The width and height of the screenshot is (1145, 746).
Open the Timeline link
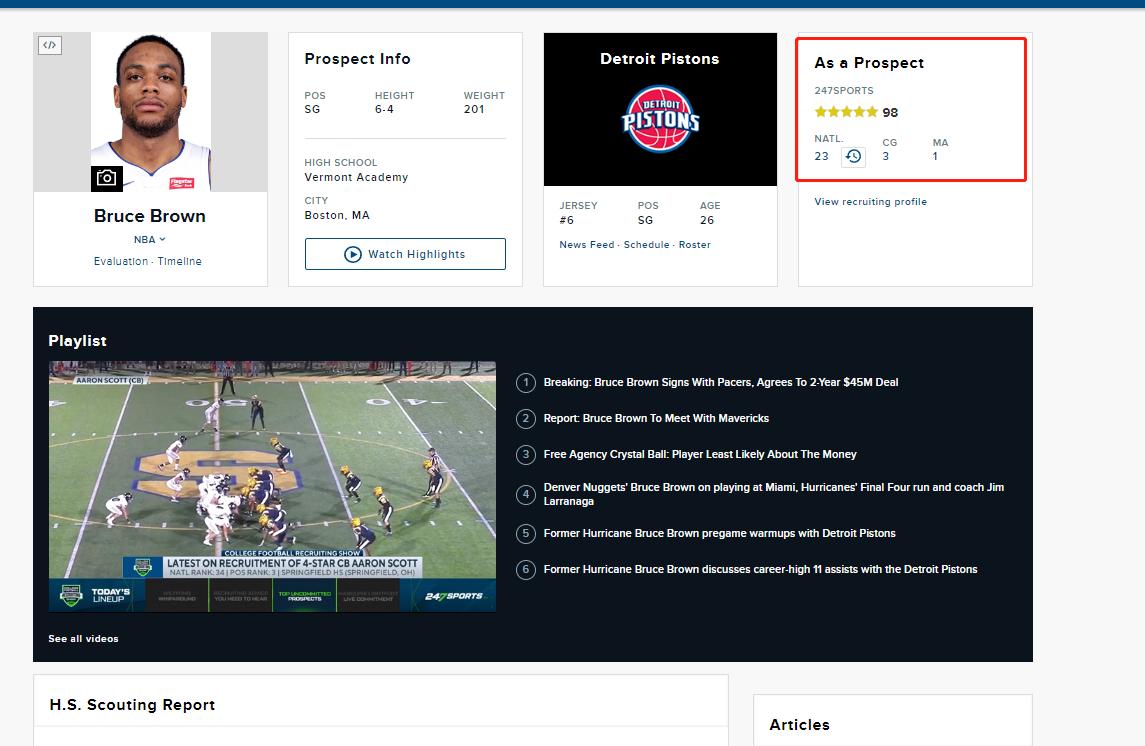coord(179,261)
